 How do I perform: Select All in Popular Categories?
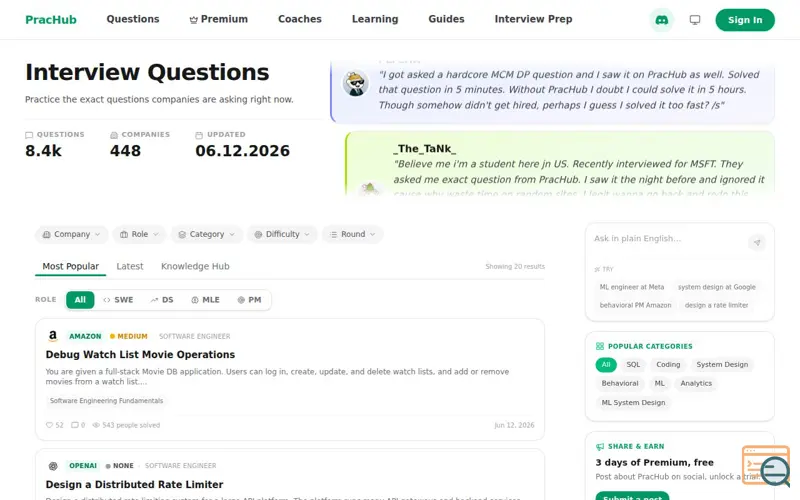(x=606, y=365)
